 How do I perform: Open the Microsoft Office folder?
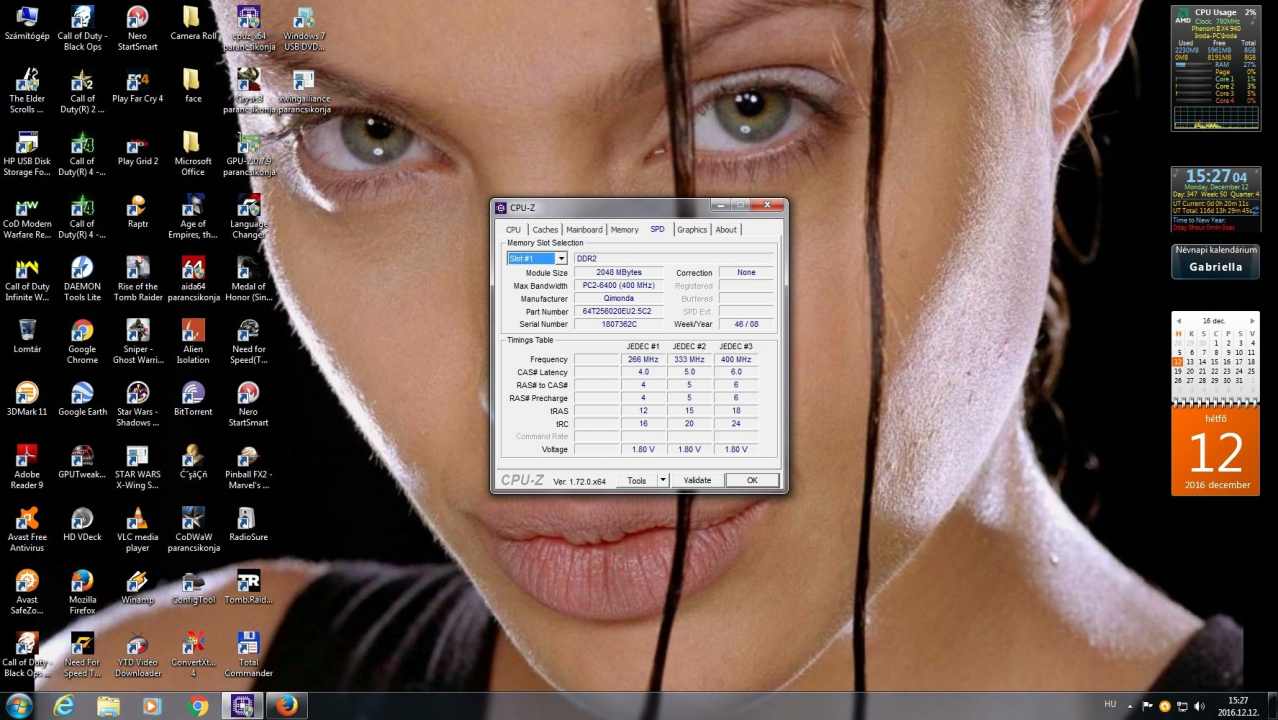point(193,154)
